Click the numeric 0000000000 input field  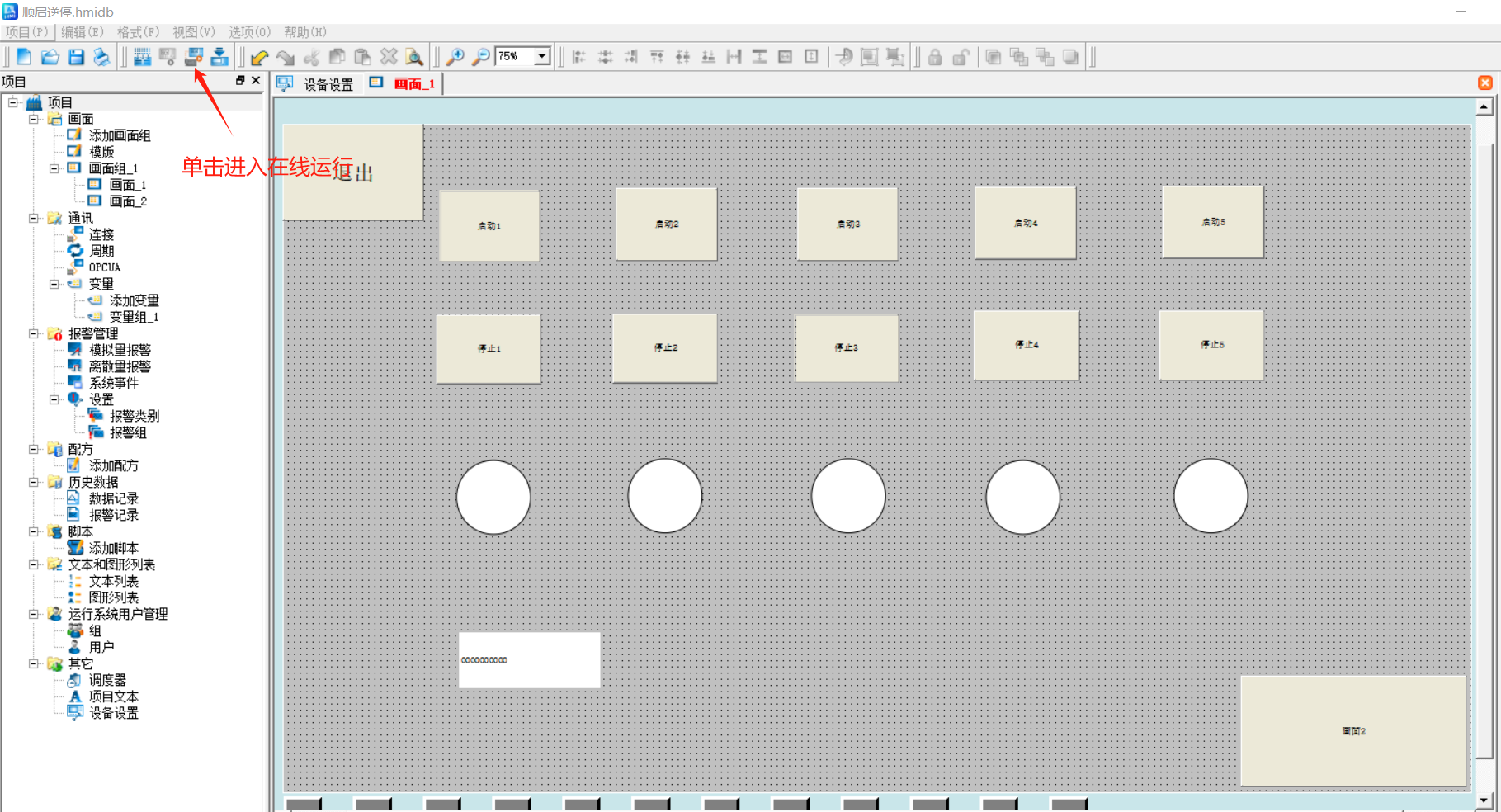[529, 660]
